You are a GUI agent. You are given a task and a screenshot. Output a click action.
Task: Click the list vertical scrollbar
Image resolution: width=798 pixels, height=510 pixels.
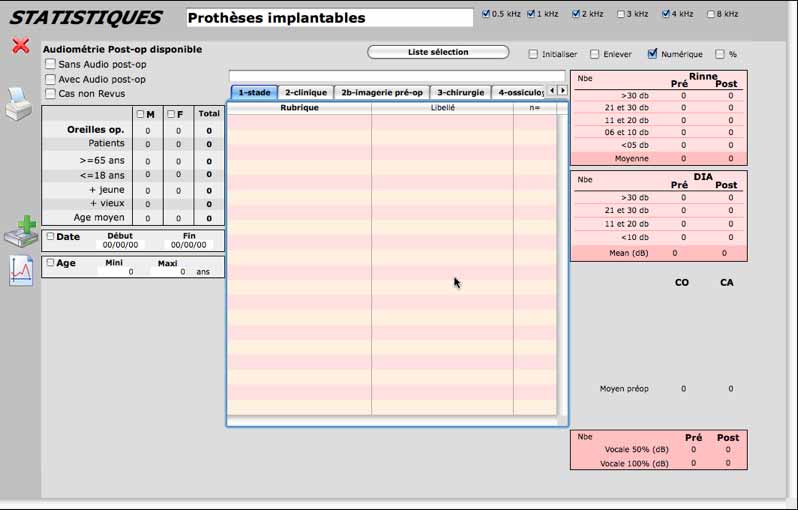562,265
